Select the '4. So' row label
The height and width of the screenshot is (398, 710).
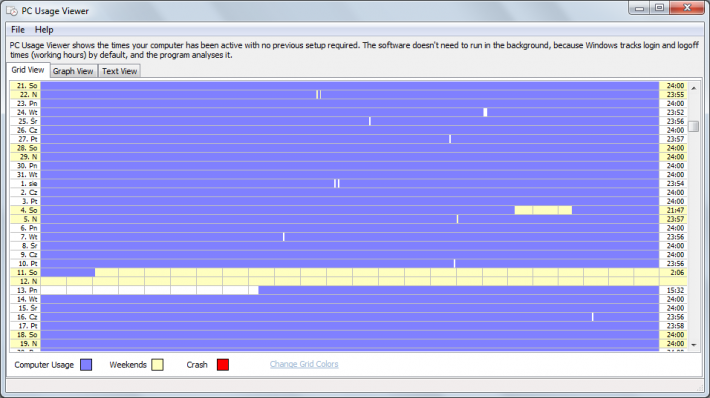(x=25, y=210)
